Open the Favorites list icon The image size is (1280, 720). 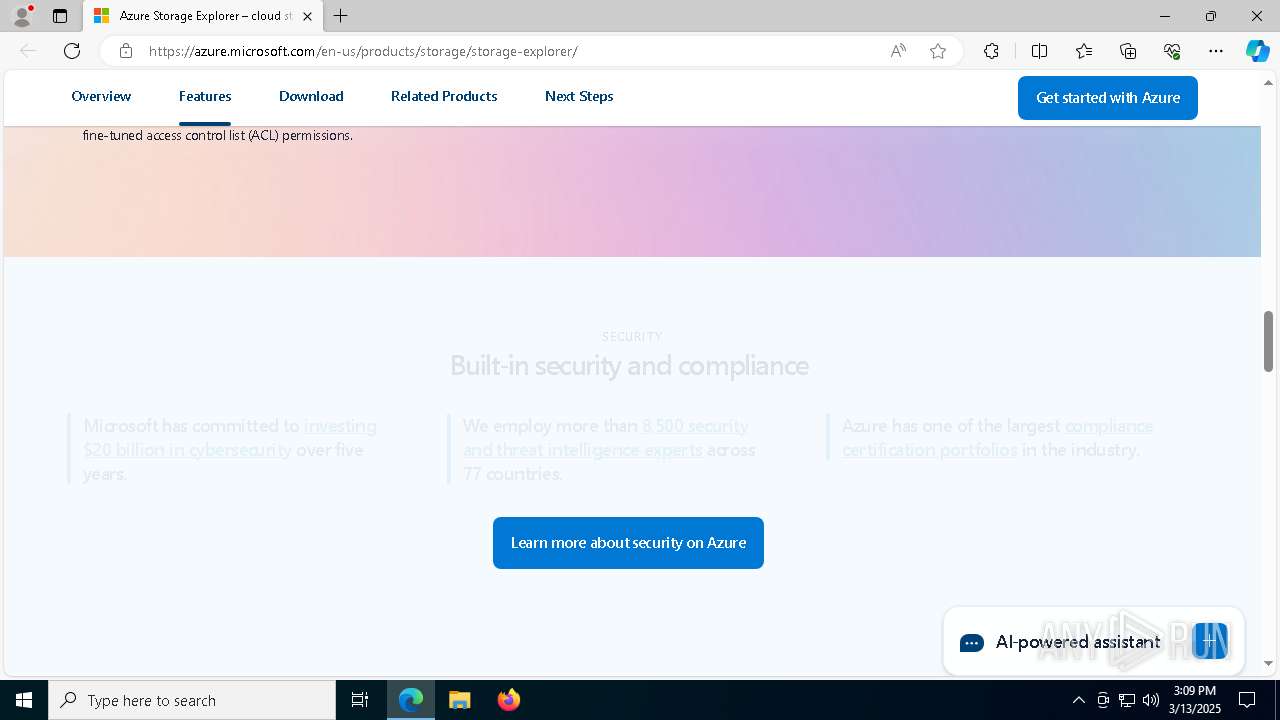pos(1084,51)
